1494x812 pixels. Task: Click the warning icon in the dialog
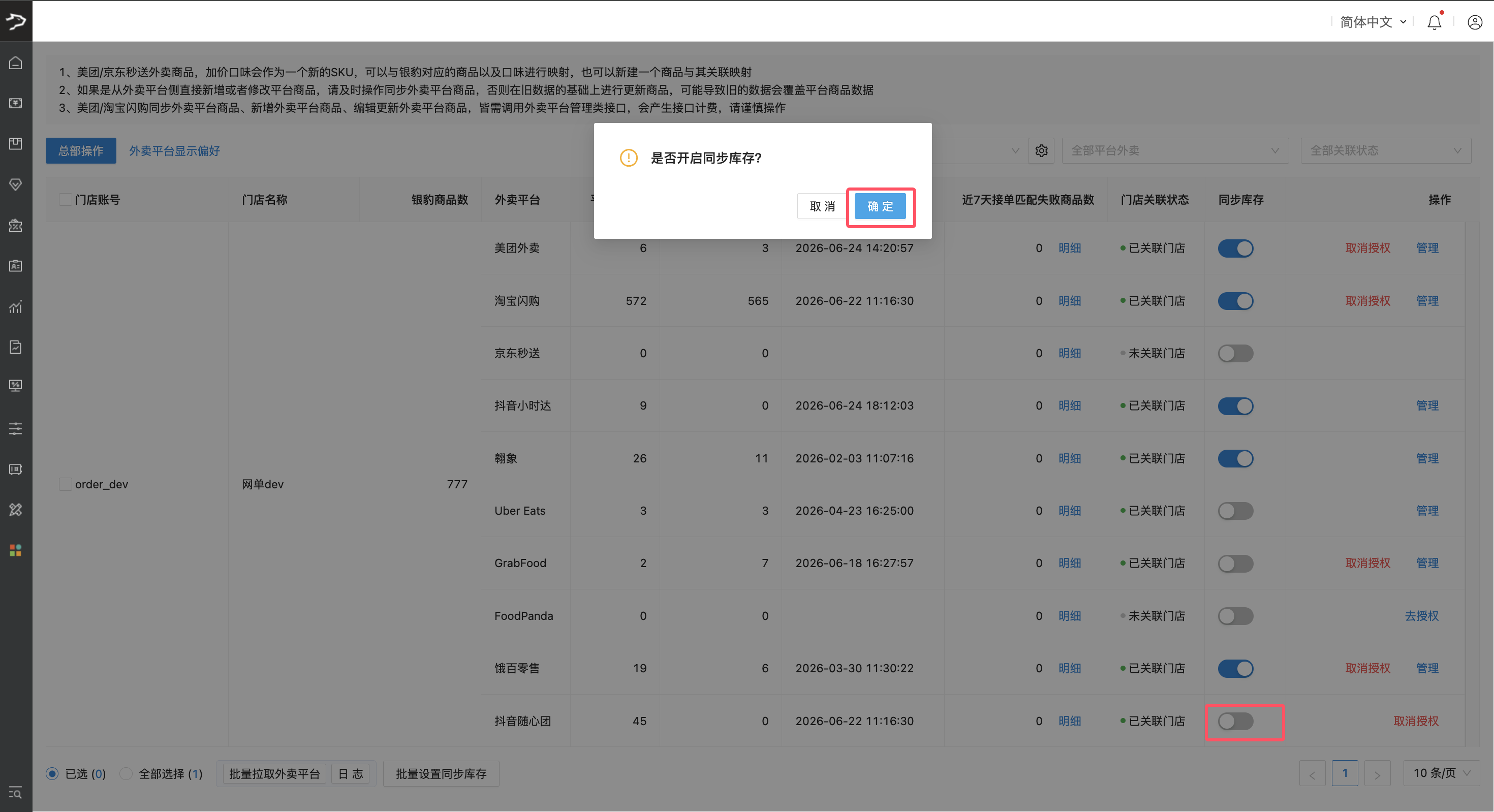pyautogui.click(x=629, y=158)
